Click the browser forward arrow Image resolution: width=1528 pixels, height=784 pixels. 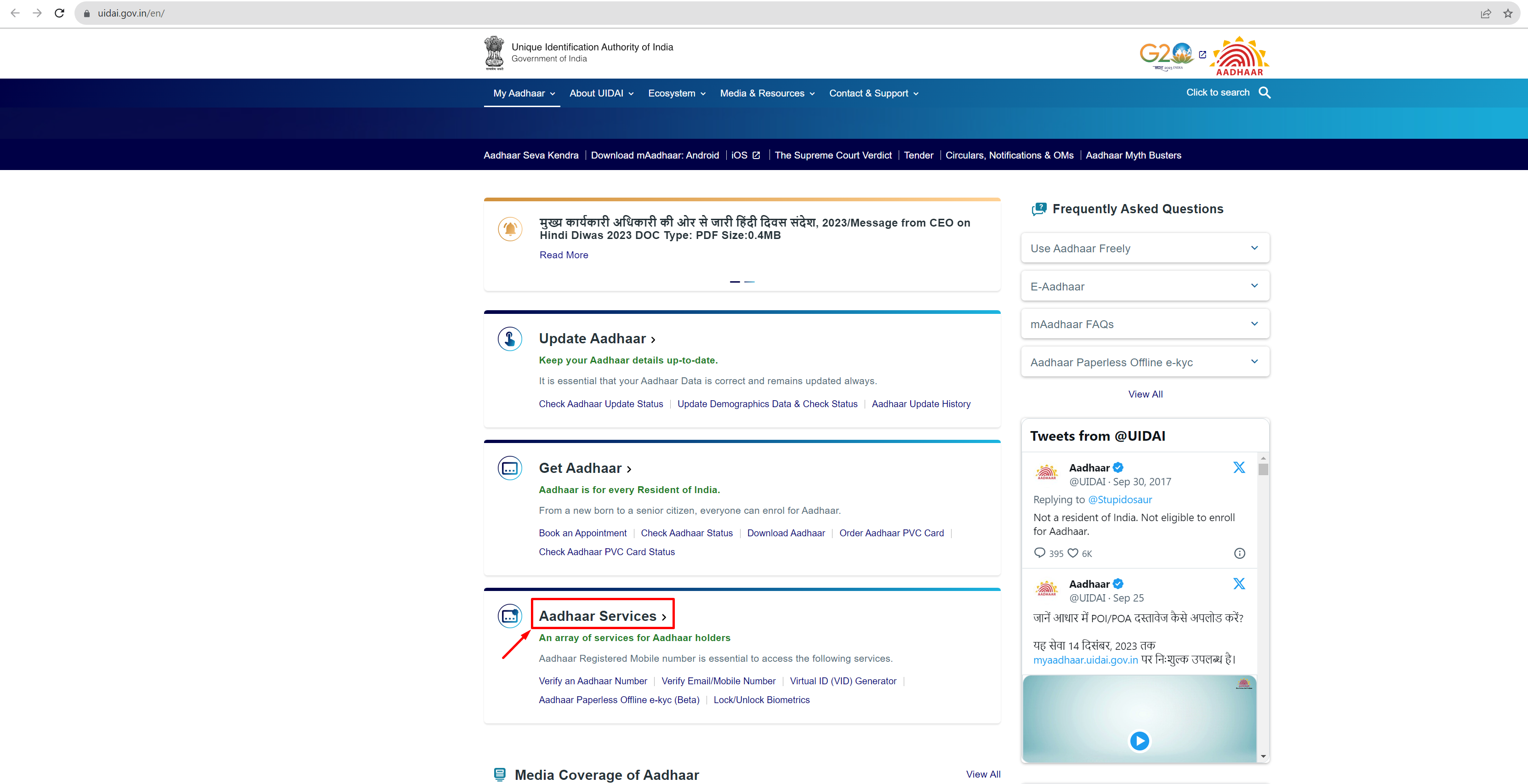[x=37, y=13]
